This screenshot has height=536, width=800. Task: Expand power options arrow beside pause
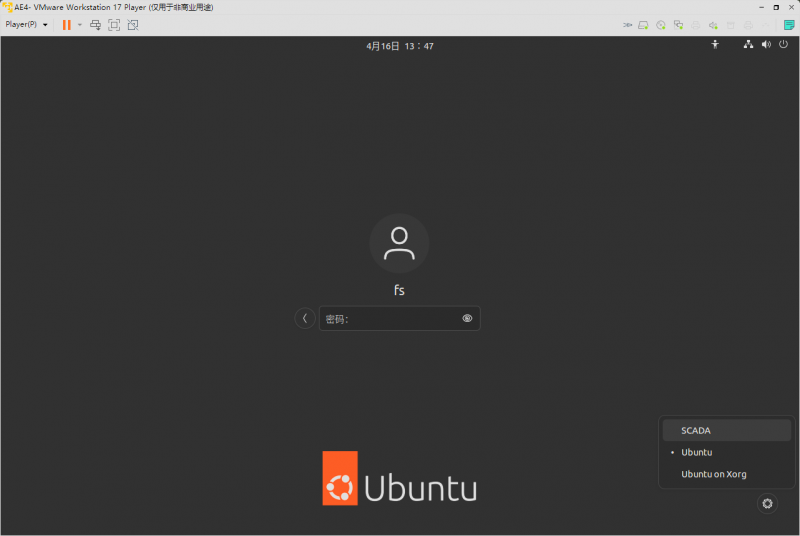pyautogui.click(x=79, y=24)
